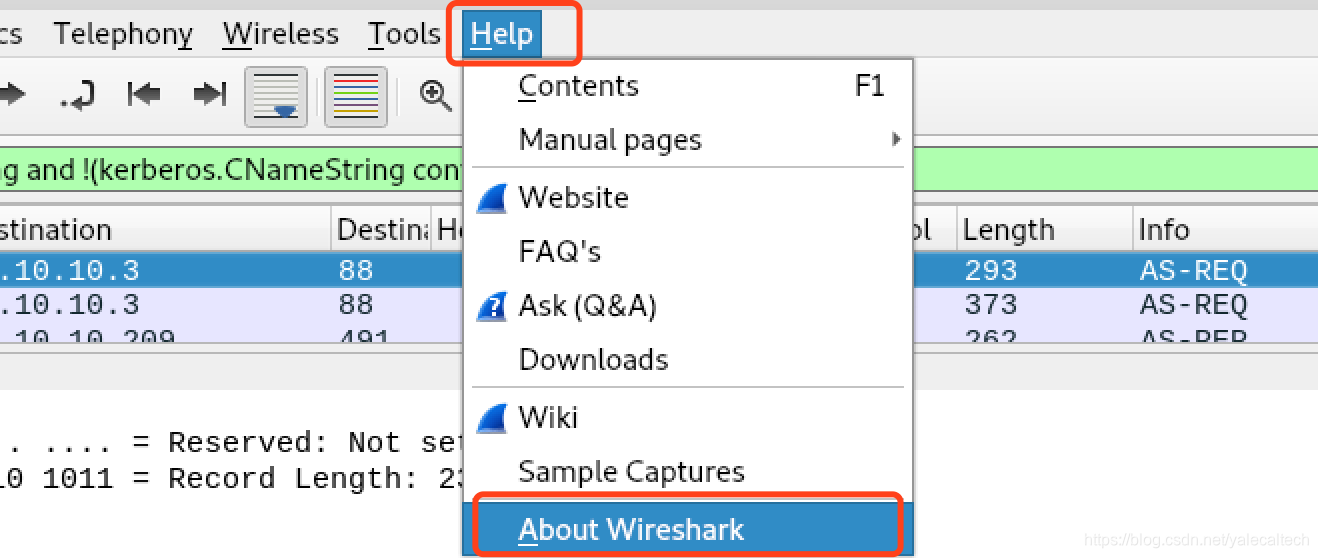This screenshot has height=558, width=1318.
Task: Click the forward arrow toolbar icon
Action: point(12,95)
